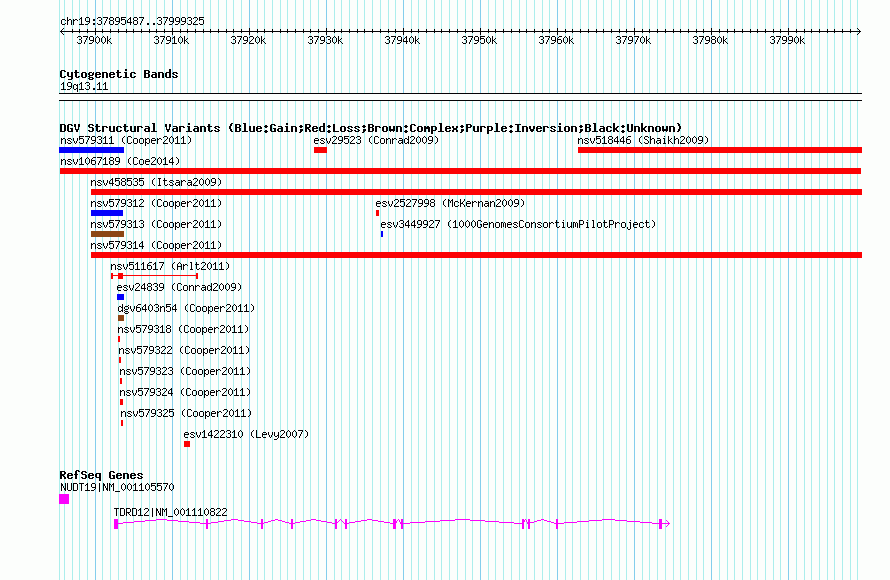Open the nsv579325 (Cooper2011) label
The image size is (890, 580).
pyautogui.click(x=186, y=413)
